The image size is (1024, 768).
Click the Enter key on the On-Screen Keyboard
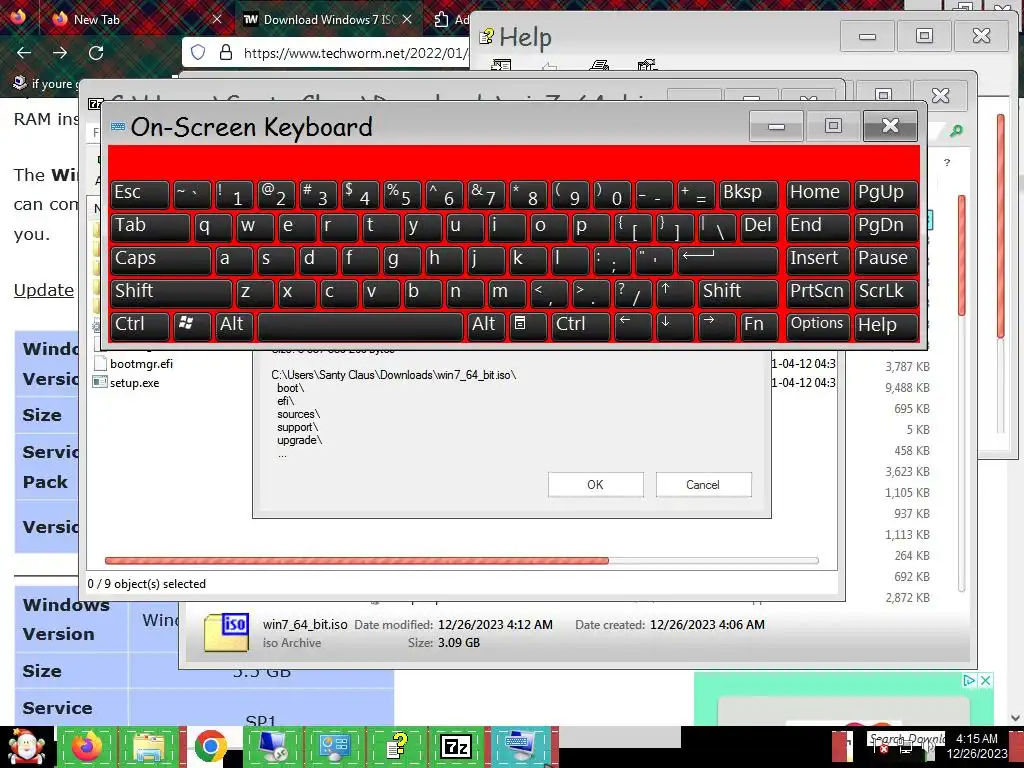[x=728, y=260]
